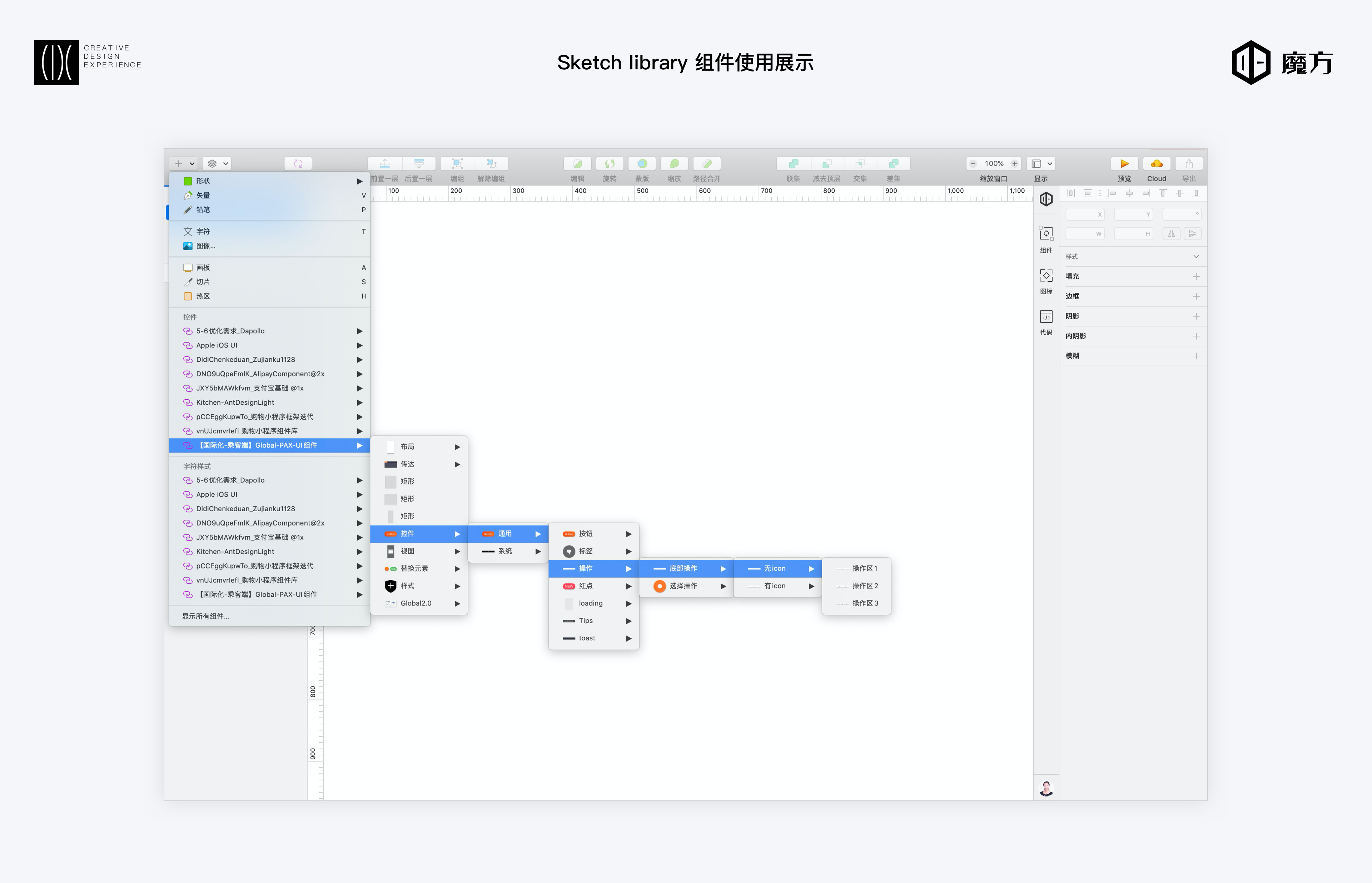The height and width of the screenshot is (883, 1372).
Task: Click the Export share icon
Action: pyautogui.click(x=1189, y=164)
